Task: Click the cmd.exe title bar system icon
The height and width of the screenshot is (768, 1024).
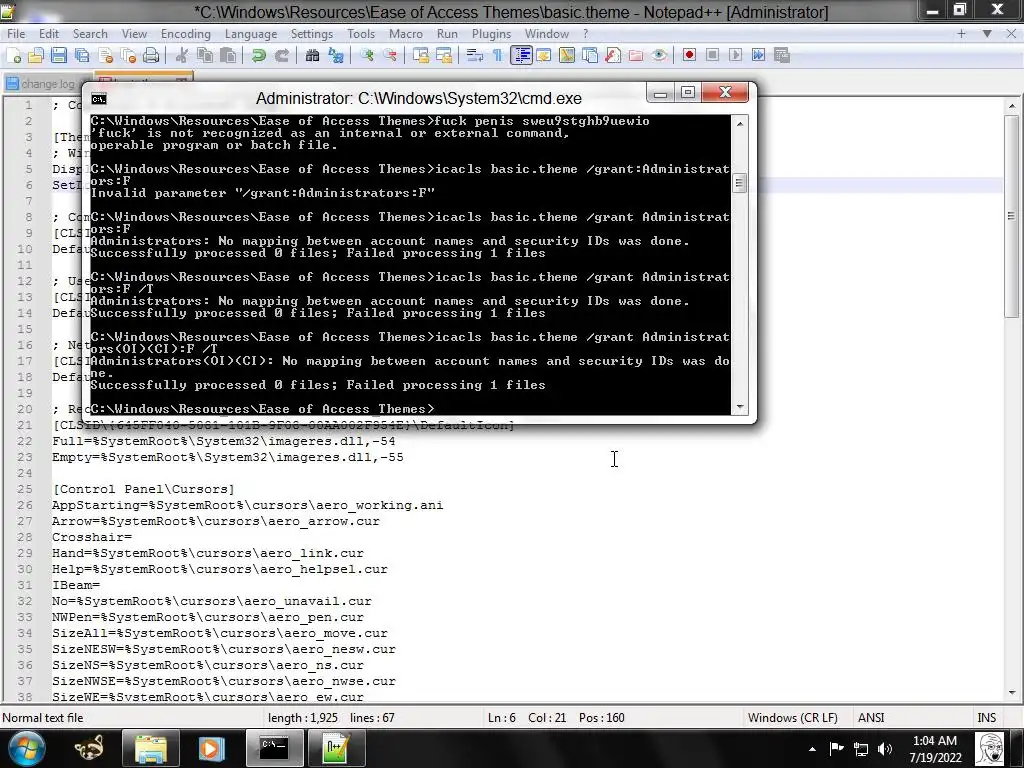Action: coord(99,99)
